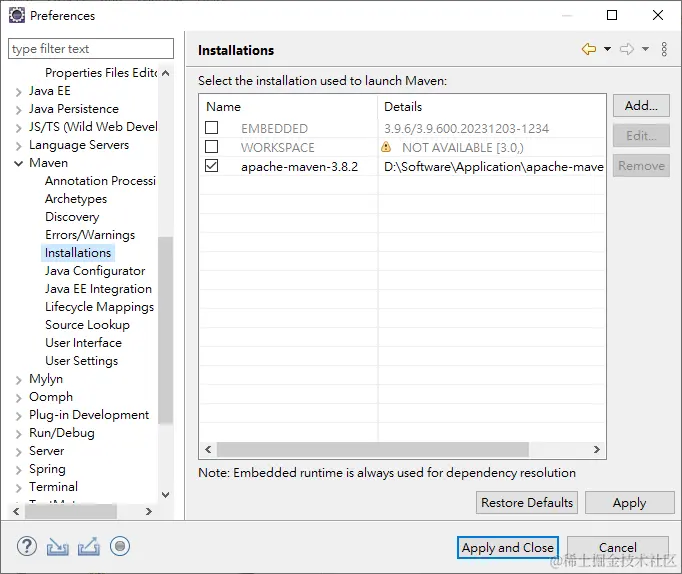Click the forward navigation arrow

(627, 49)
